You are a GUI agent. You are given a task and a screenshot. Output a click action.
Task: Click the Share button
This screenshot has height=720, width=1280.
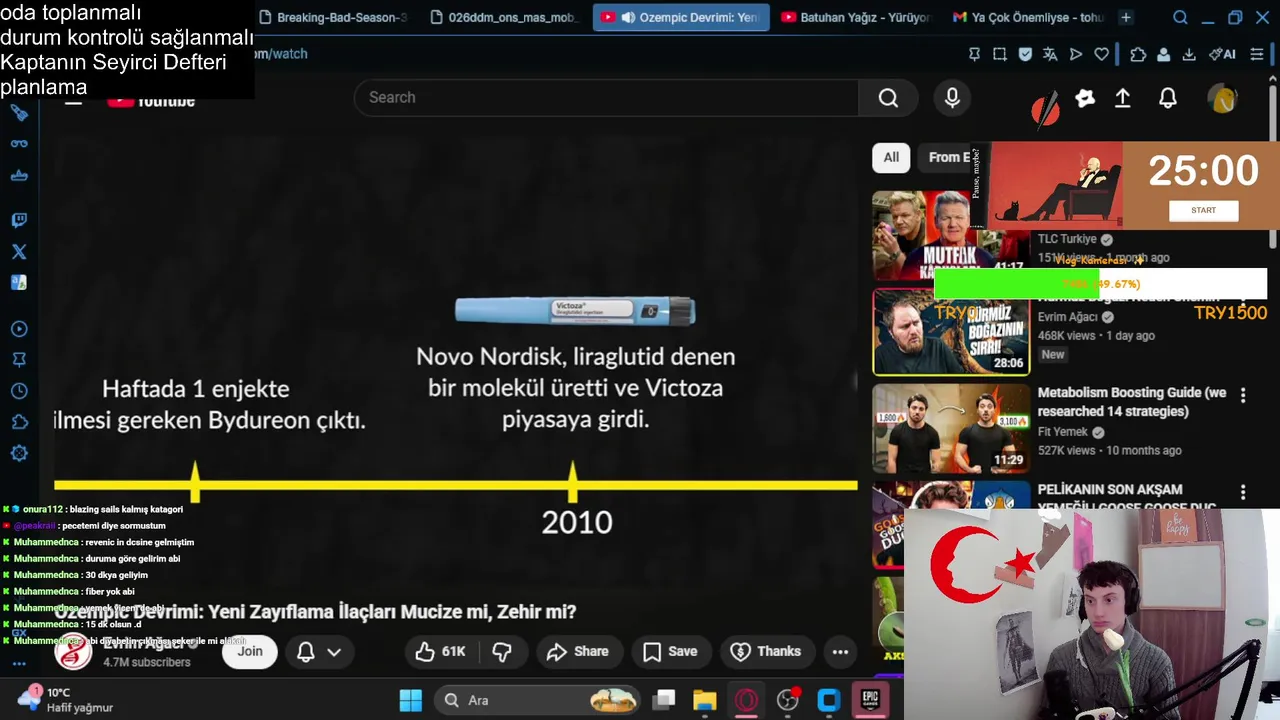(x=578, y=652)
